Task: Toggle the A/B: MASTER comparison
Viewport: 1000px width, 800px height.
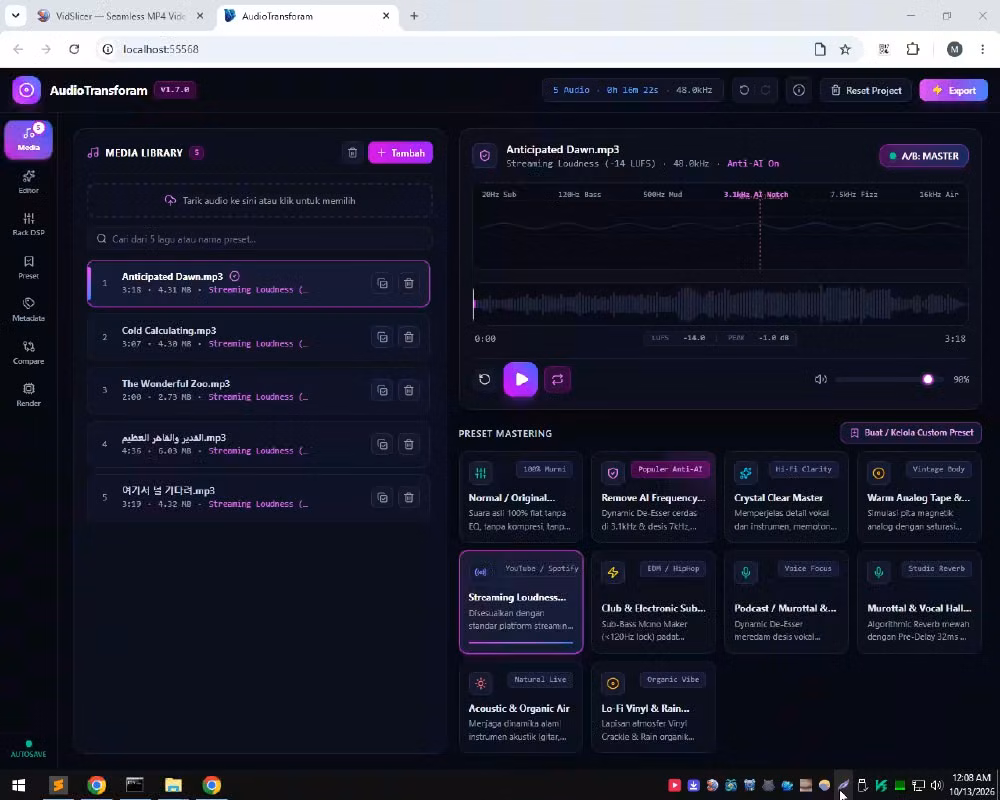Action: [x=924, y=156]
